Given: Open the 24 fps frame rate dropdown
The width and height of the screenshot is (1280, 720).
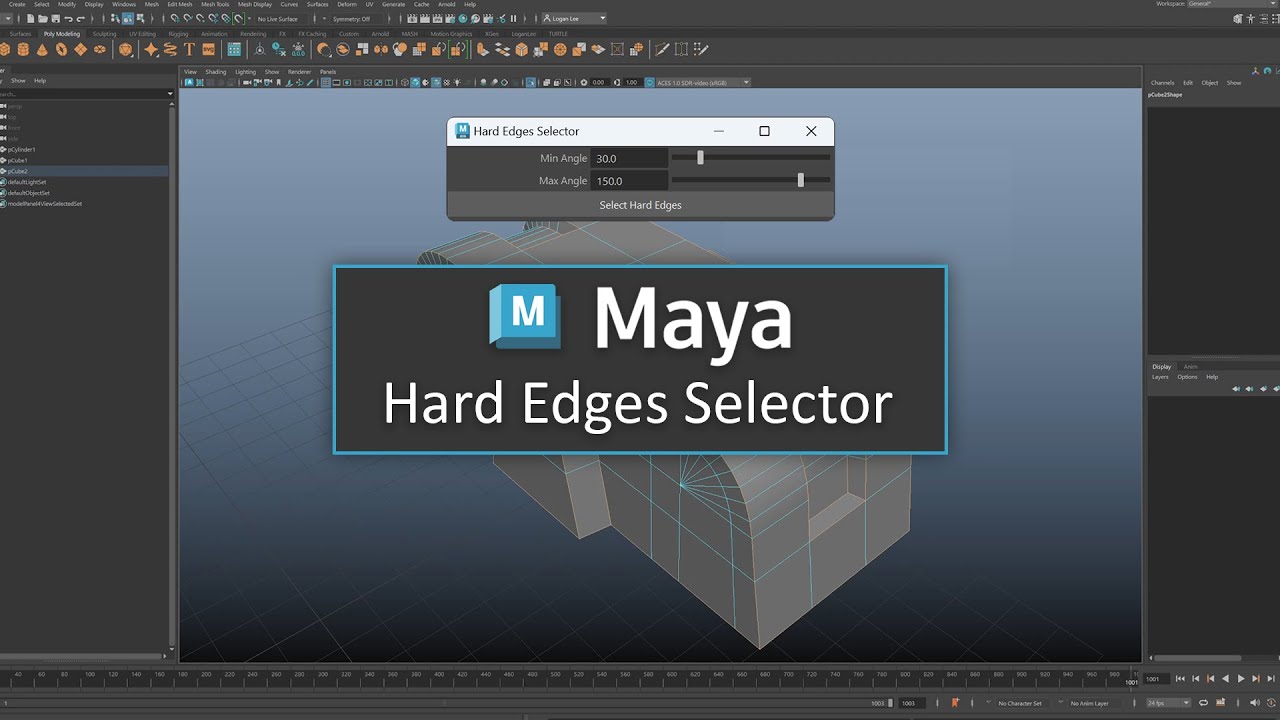Looking at the screenshot, I should 1168,703.
